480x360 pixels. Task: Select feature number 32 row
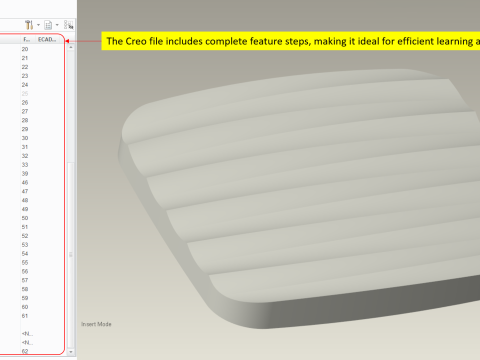coord(25,156)
